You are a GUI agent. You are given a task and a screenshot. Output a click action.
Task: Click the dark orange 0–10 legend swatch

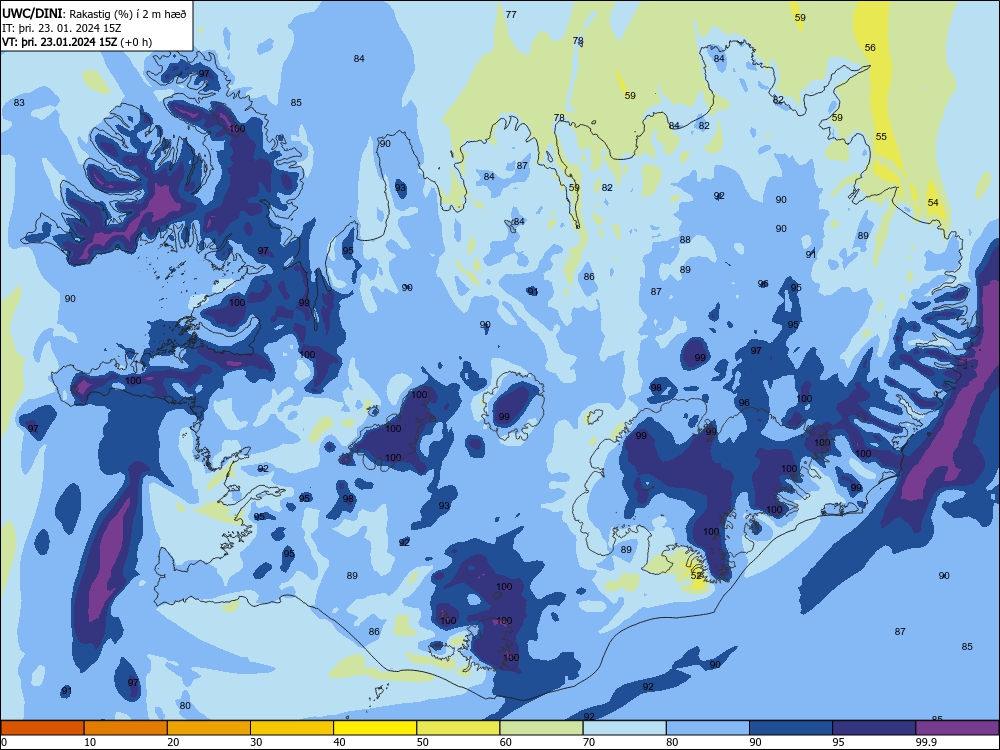[x=42, y=728]
